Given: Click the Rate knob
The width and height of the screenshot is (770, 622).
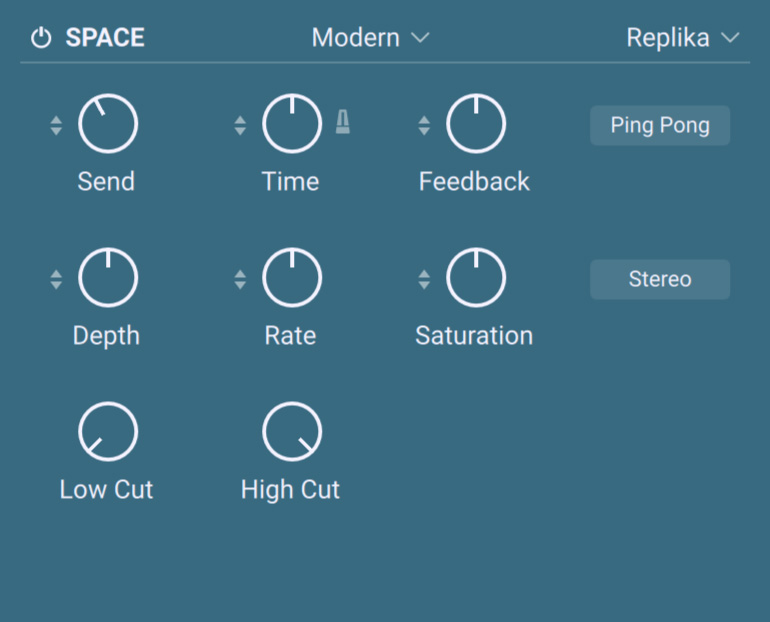Looking at the screenshot, I should tap(292, 278).
